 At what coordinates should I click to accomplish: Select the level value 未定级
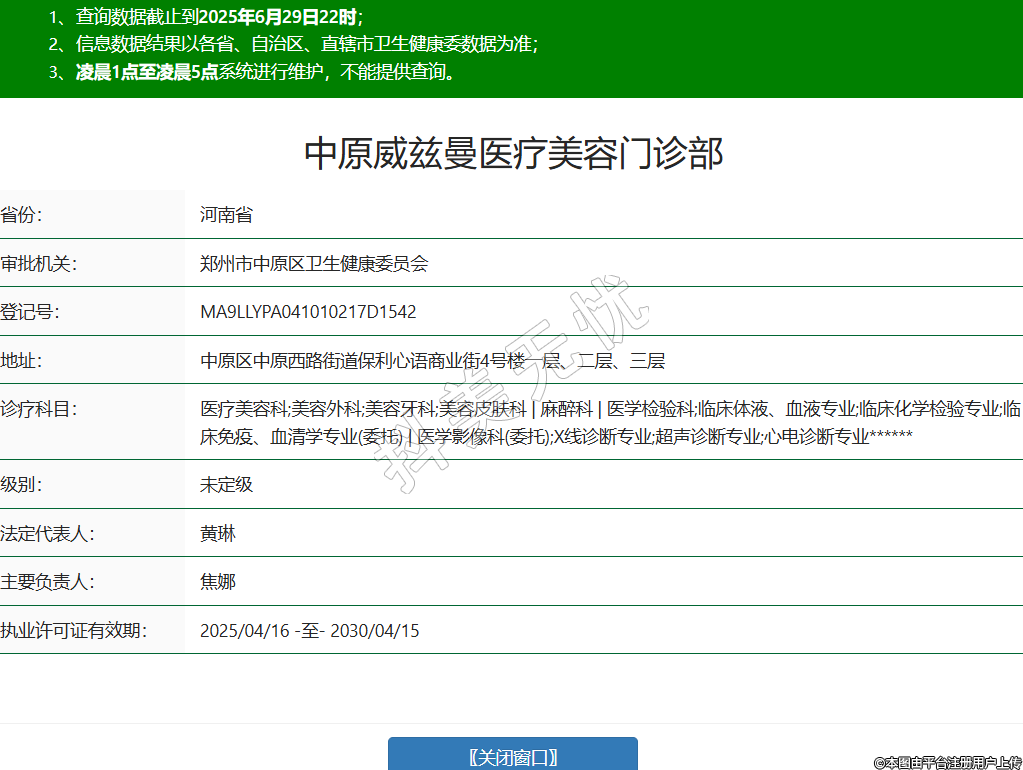(226, 485)
